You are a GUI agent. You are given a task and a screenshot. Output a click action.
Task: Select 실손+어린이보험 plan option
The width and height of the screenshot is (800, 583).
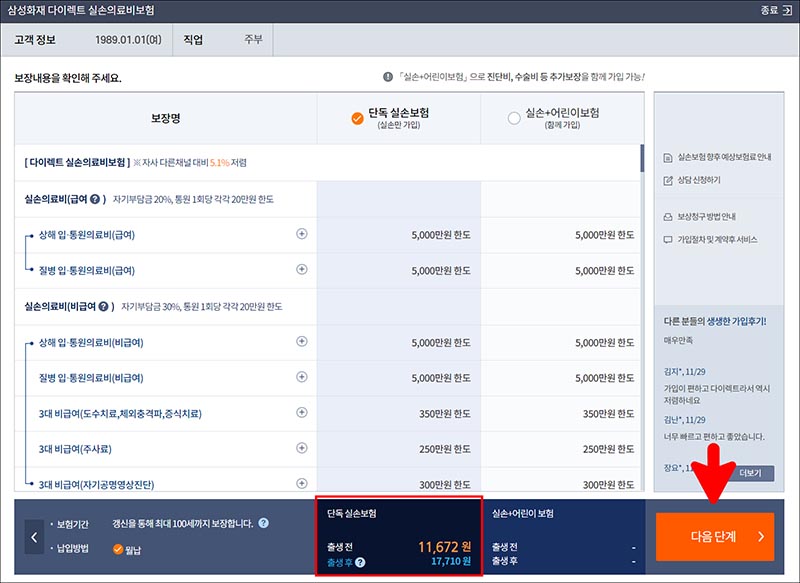tap(514, 118)
